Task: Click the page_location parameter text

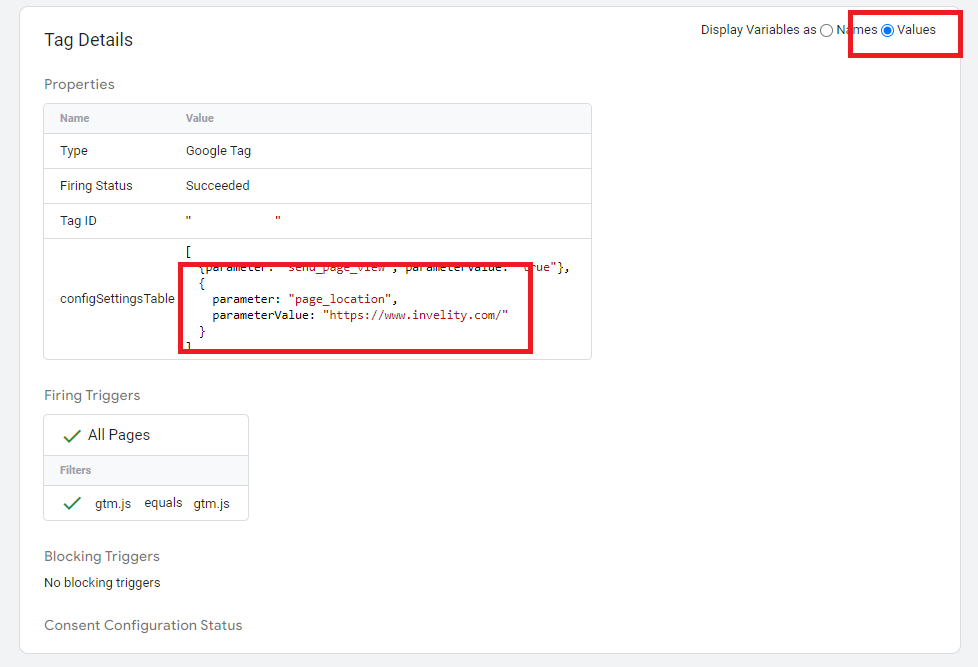Action: (340, 299)
